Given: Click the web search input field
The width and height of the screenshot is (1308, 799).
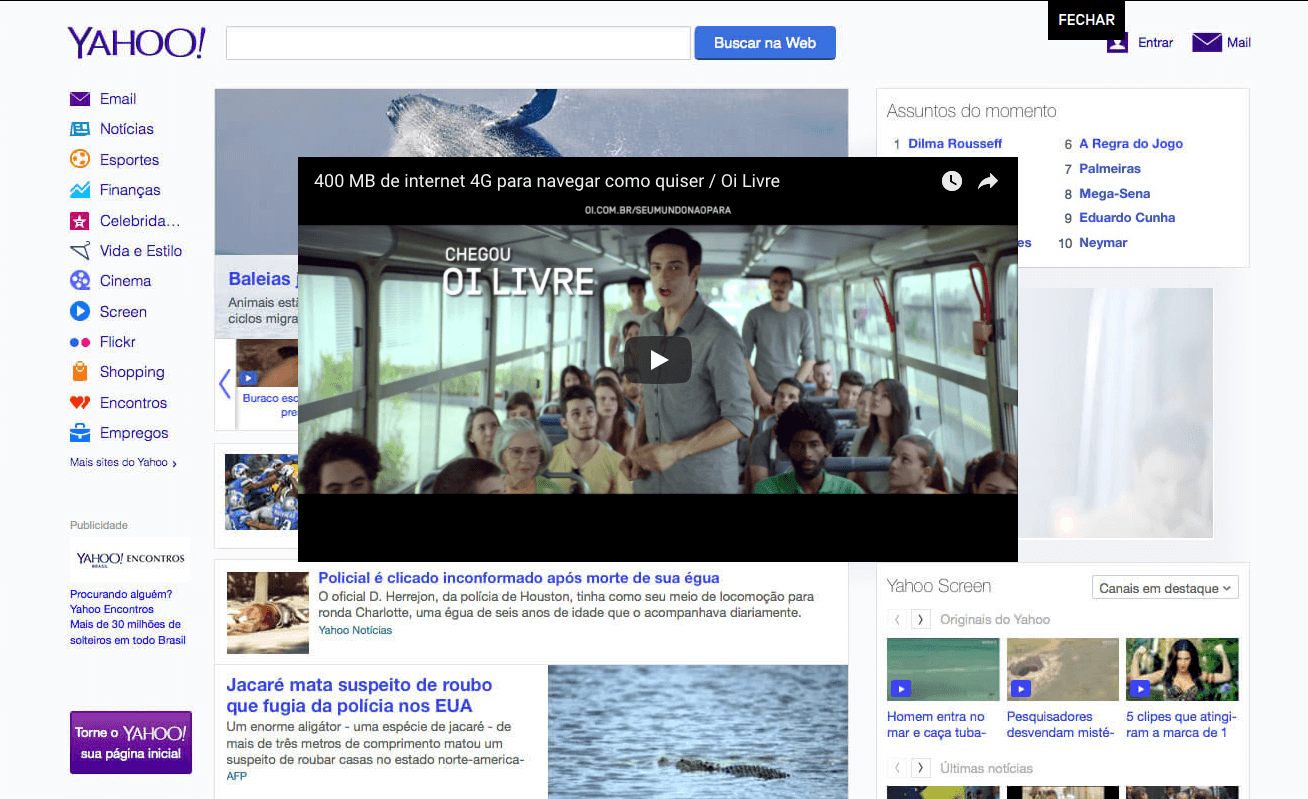Looking at the screenshot, I should click(x=458, y=43).
